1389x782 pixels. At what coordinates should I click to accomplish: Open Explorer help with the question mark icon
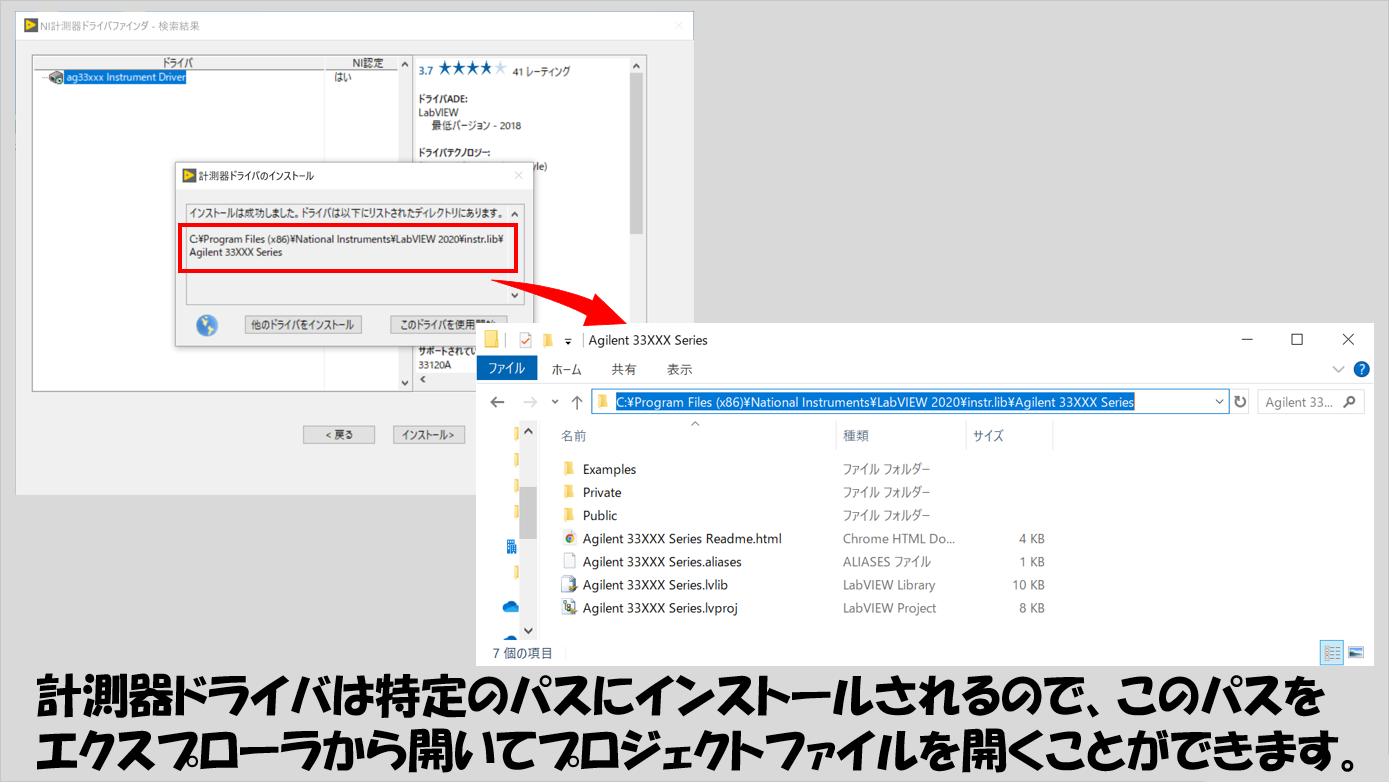tap(1361, 369)
